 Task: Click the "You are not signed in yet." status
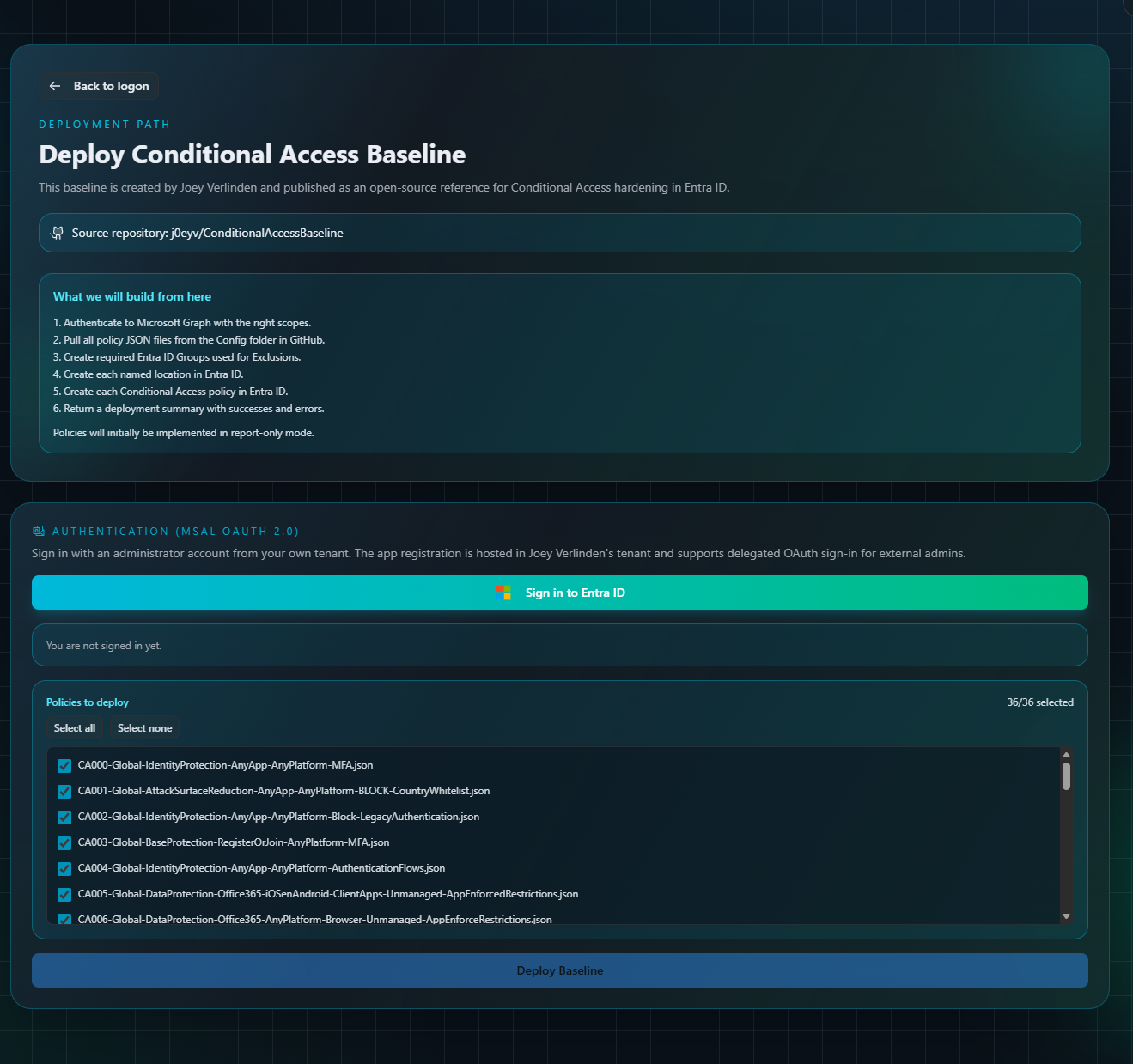click(104, 646)
